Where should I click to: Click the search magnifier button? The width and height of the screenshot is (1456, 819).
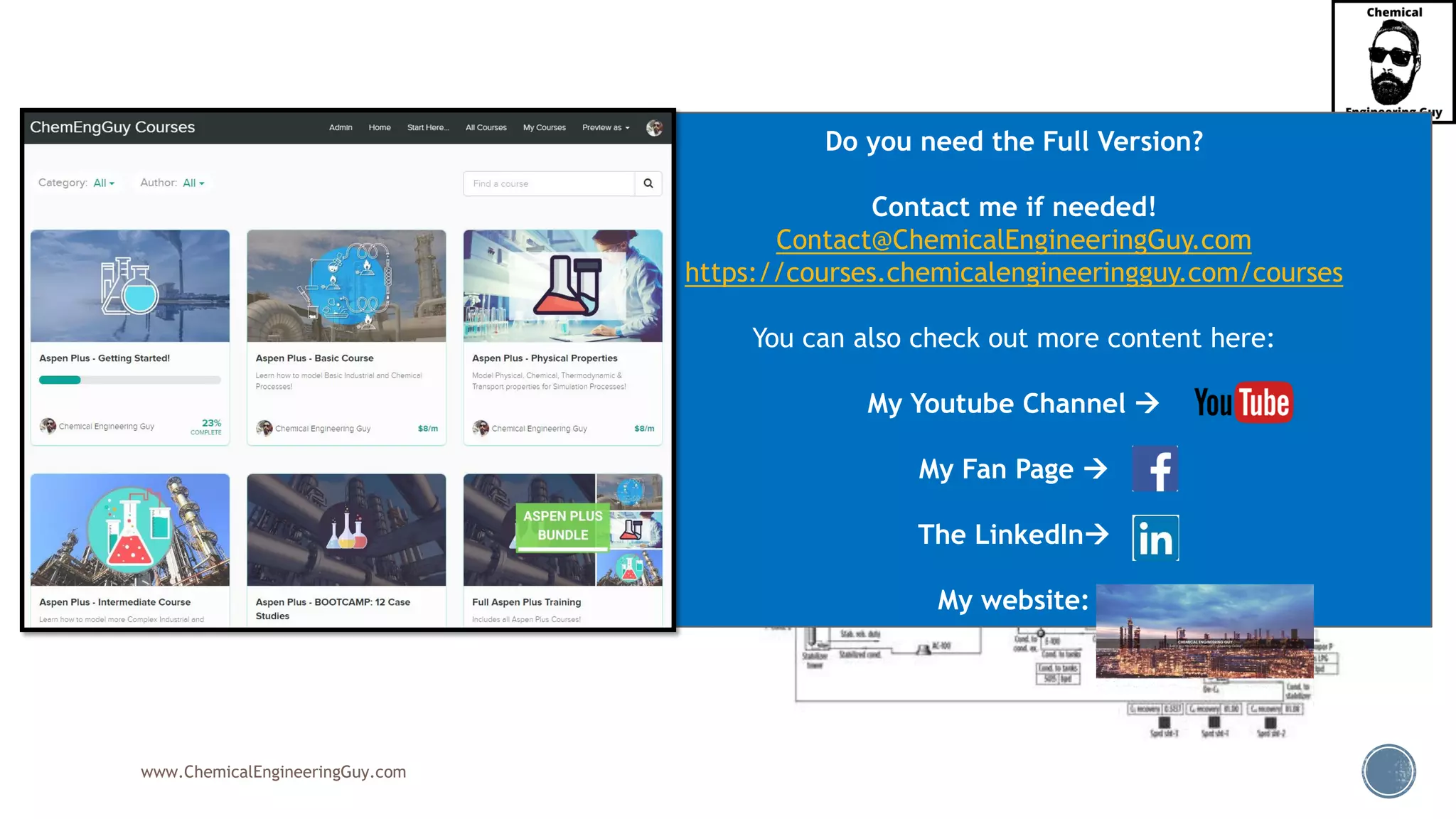click(648, 183)
